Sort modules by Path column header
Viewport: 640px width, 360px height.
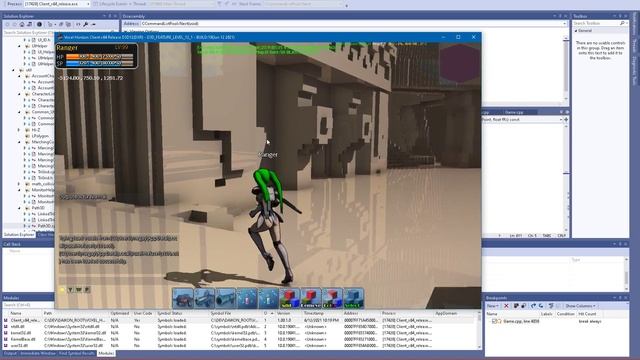pyautogui.click(x=48, y=313)
